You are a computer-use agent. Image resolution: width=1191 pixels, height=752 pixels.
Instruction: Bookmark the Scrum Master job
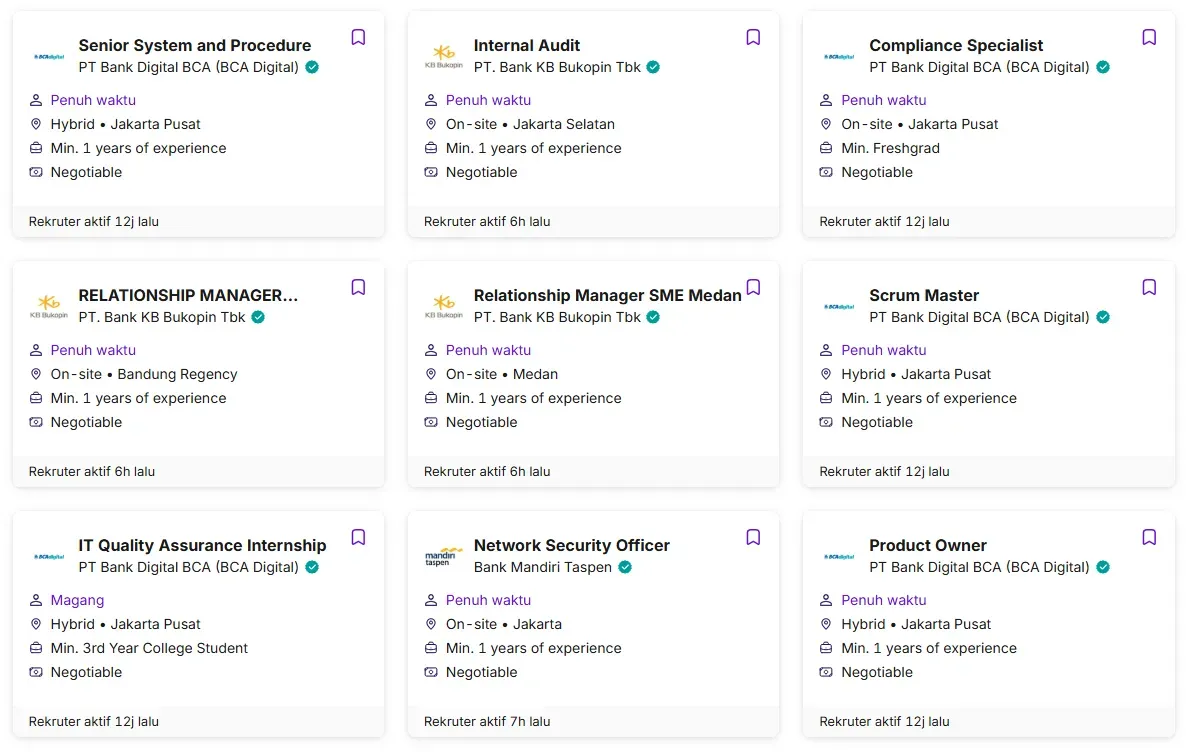click(1149, 288)
